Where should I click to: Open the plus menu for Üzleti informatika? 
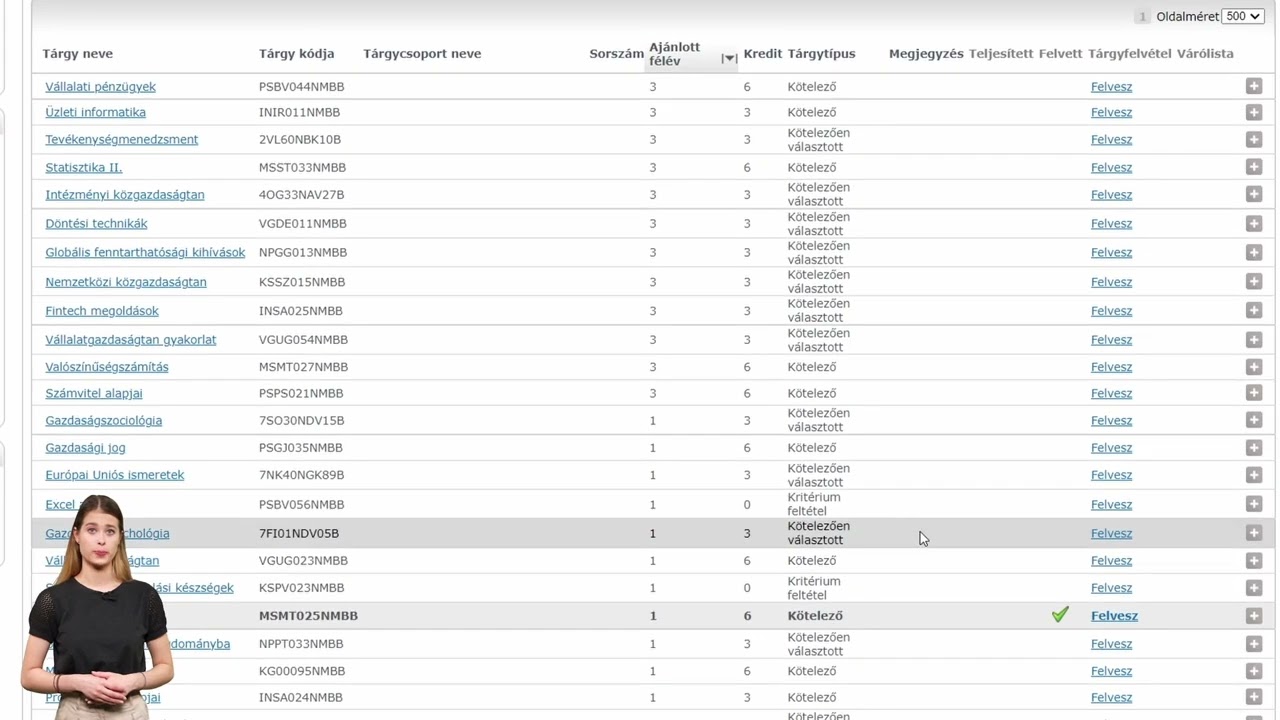coord(1254,112)
